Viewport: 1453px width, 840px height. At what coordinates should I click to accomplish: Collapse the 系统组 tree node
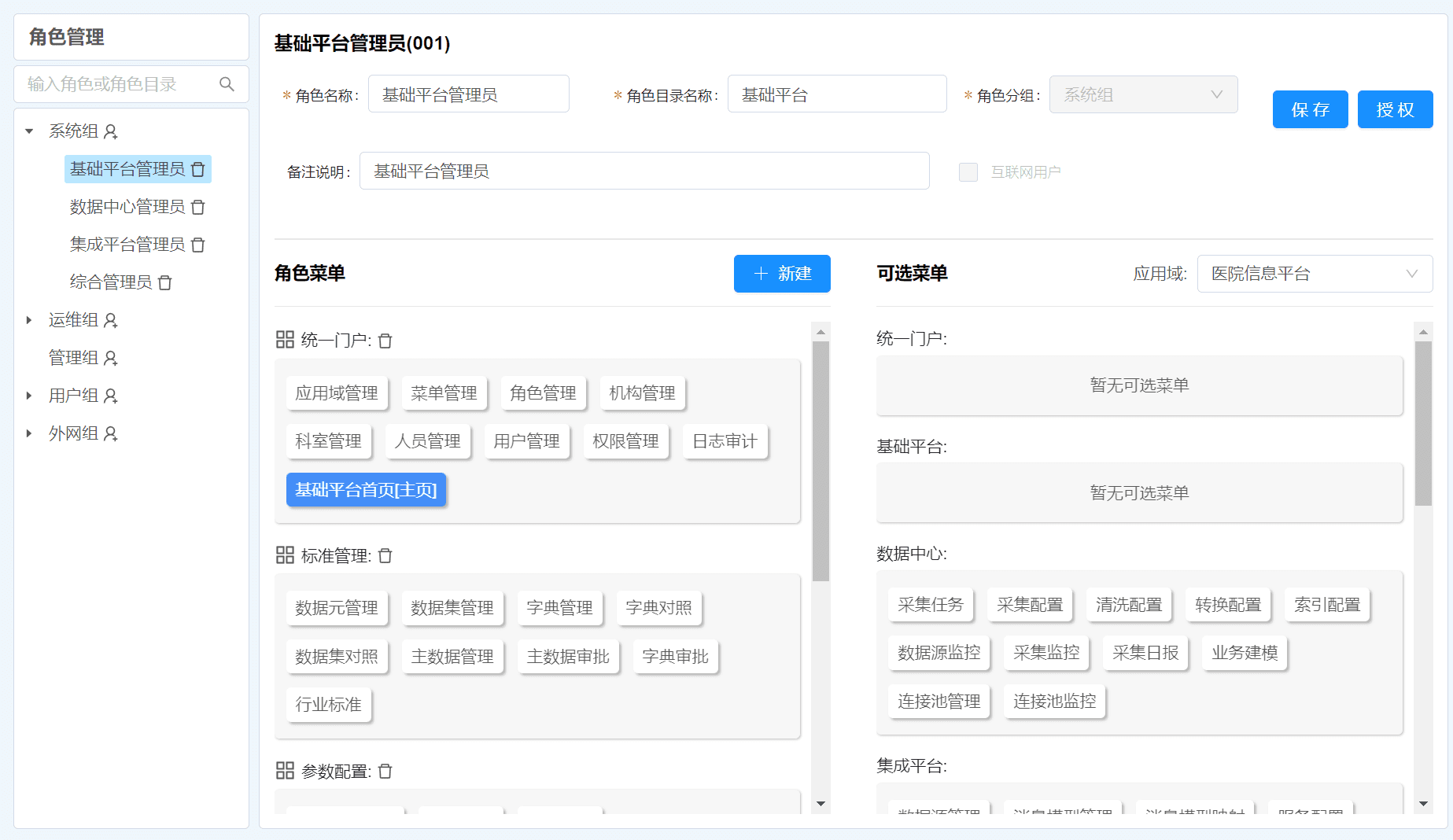29,131
